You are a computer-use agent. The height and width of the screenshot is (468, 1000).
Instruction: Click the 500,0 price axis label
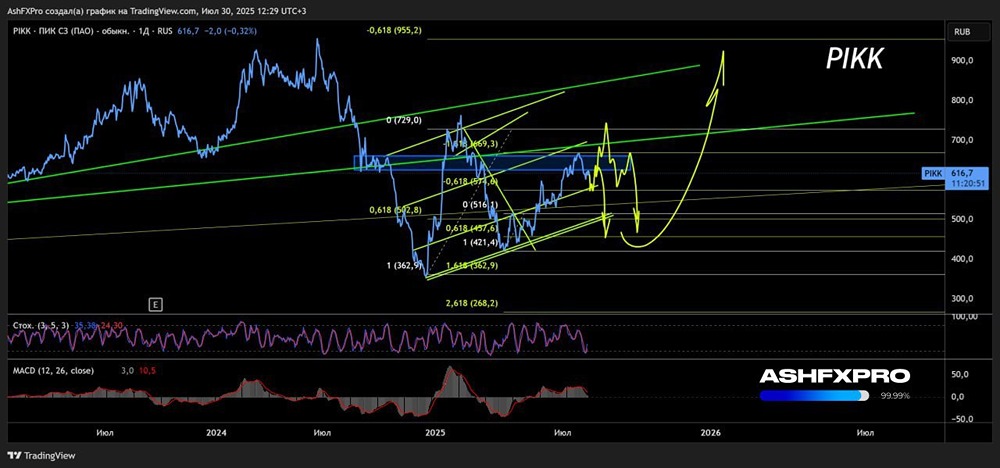pyautogui.click(x=963, y=219)
